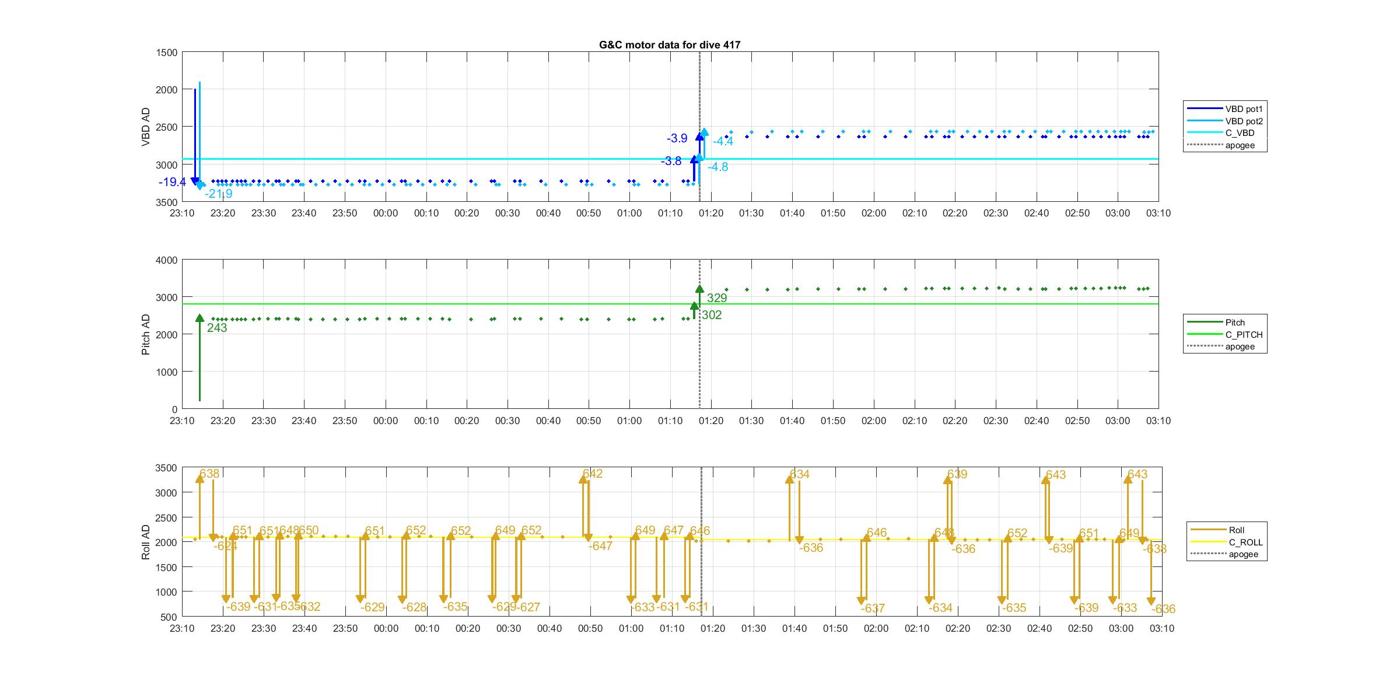
Task: Select 'C_VBD' legend entry
Action: click(1240, 133)
